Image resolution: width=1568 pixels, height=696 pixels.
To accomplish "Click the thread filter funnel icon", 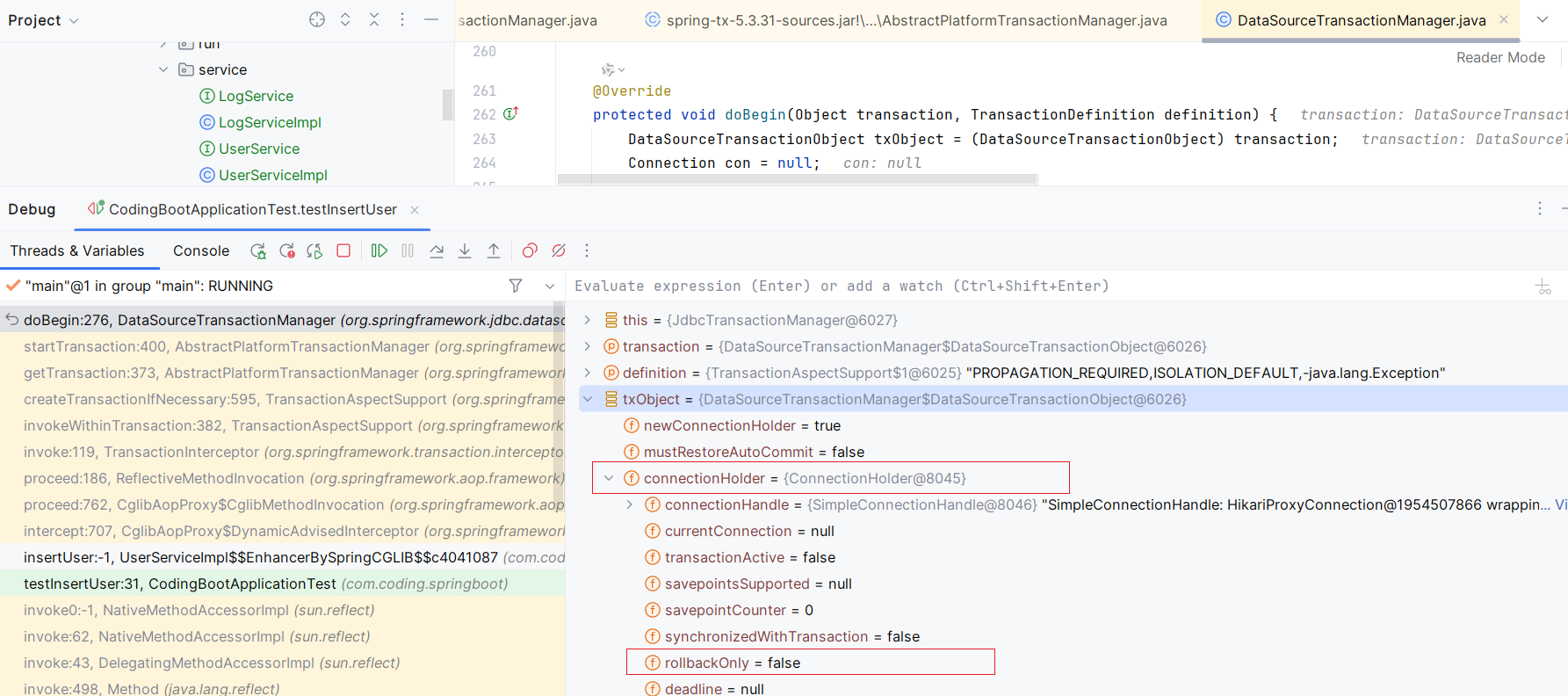I will (x=516, y=286).
